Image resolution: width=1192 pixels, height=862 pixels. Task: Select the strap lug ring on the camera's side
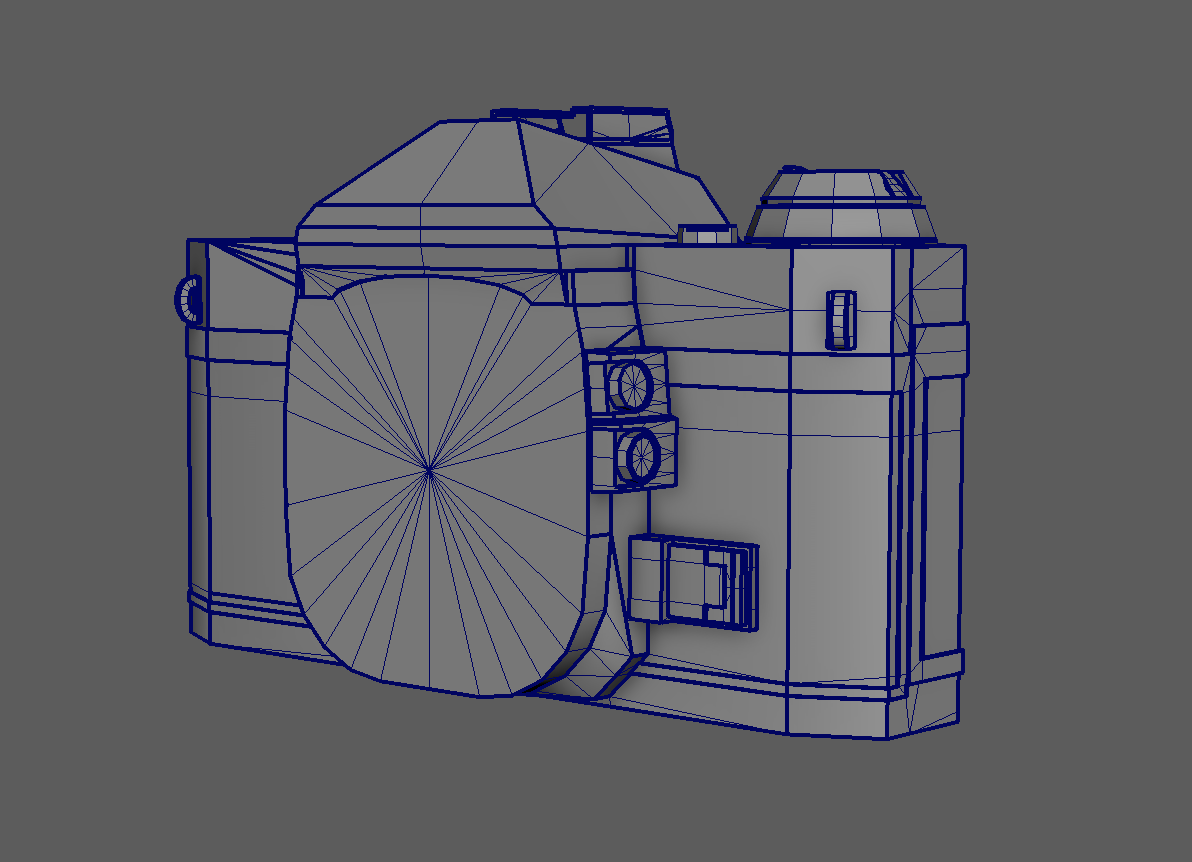189,299
